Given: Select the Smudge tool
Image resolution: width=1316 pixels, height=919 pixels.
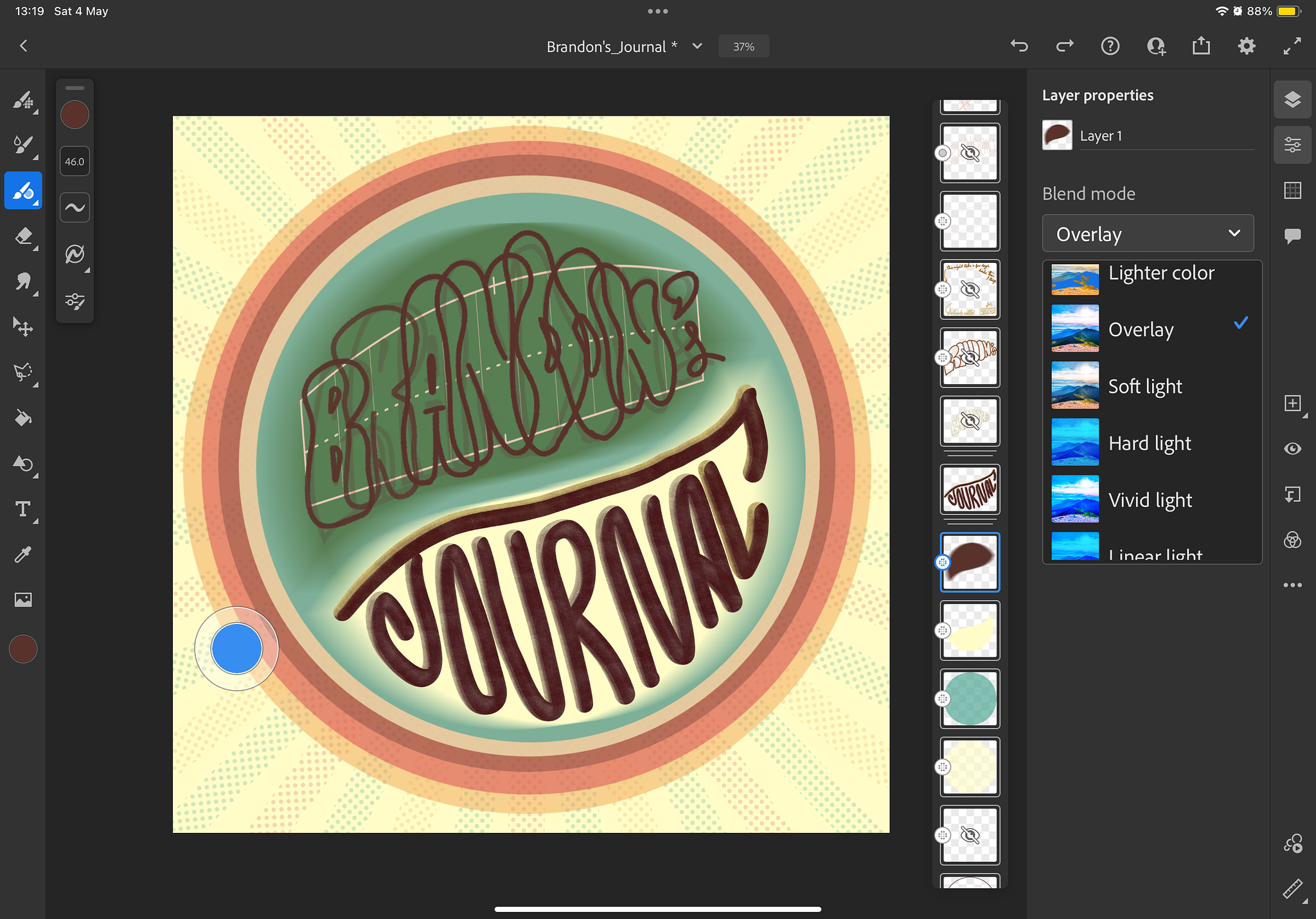Looking at the screenshot, I should (x=23, y=281).
